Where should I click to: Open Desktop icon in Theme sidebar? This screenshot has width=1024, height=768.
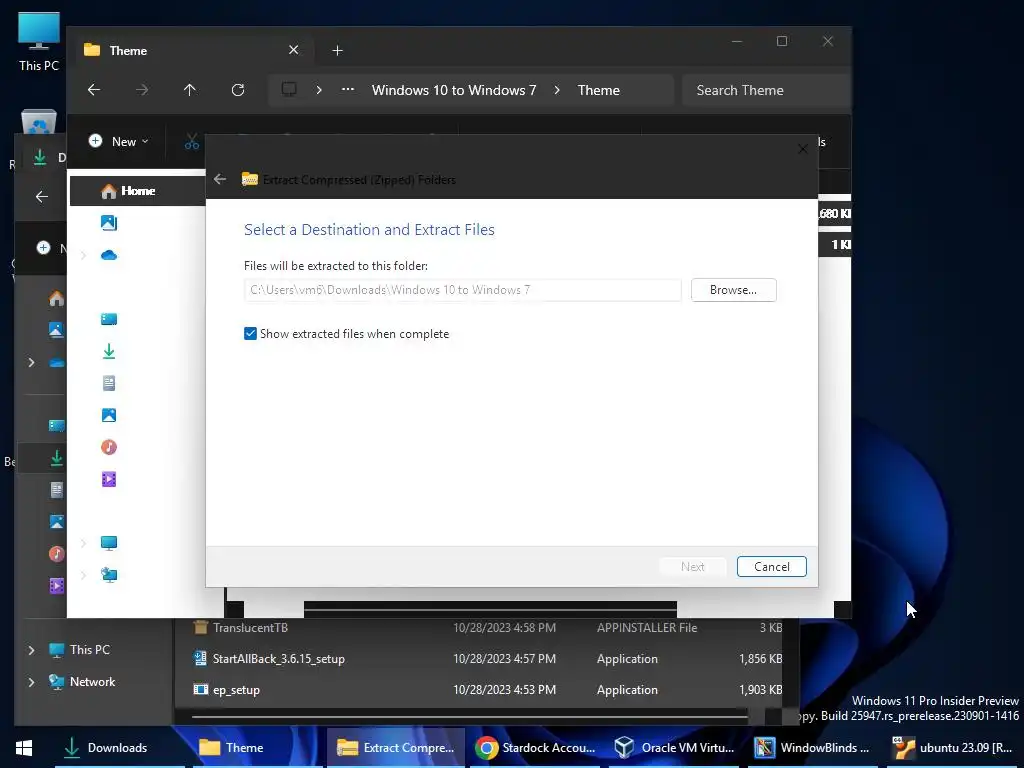pos(109,319)
